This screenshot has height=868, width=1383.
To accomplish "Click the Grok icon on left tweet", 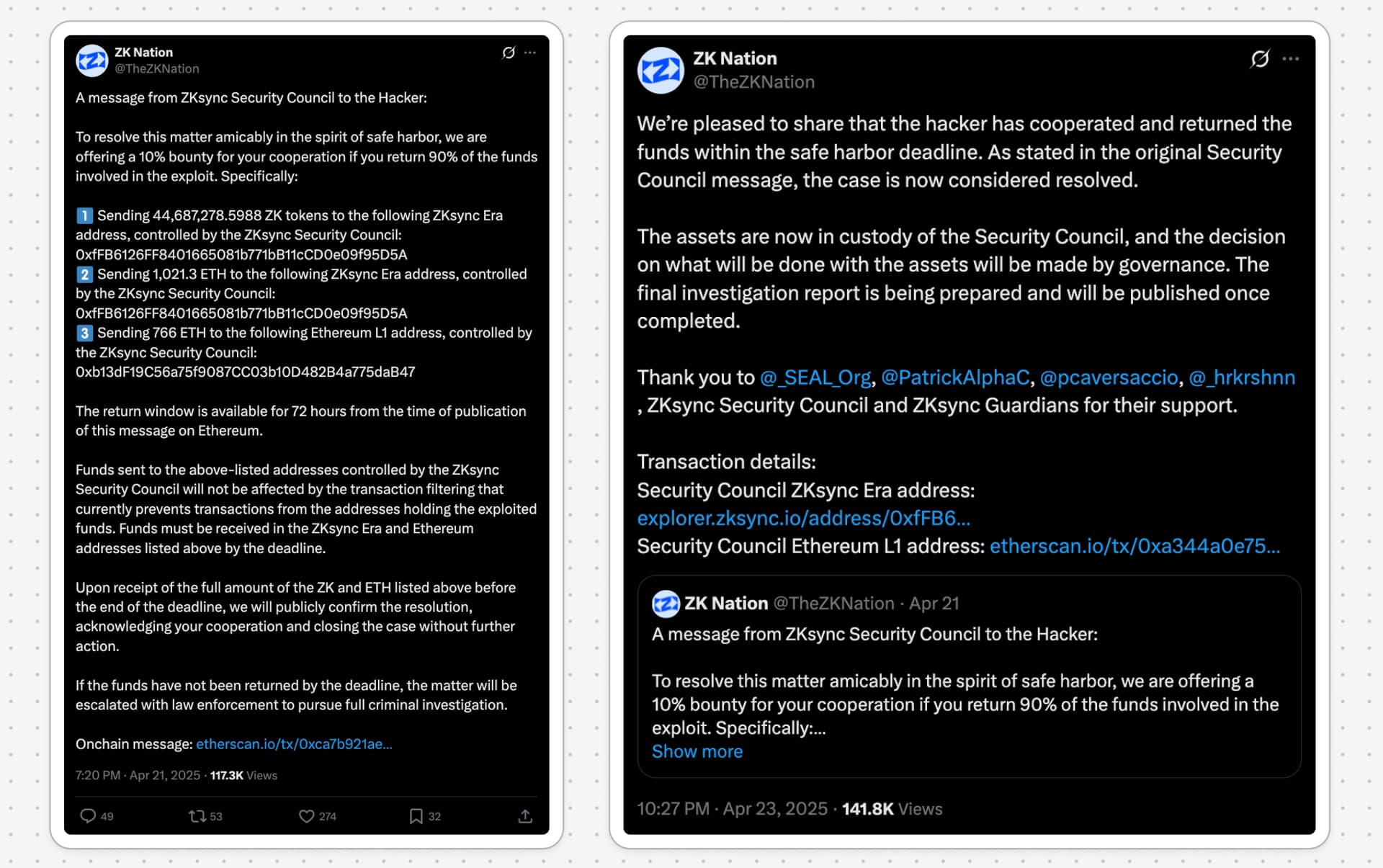I will (x=509, y=53).
